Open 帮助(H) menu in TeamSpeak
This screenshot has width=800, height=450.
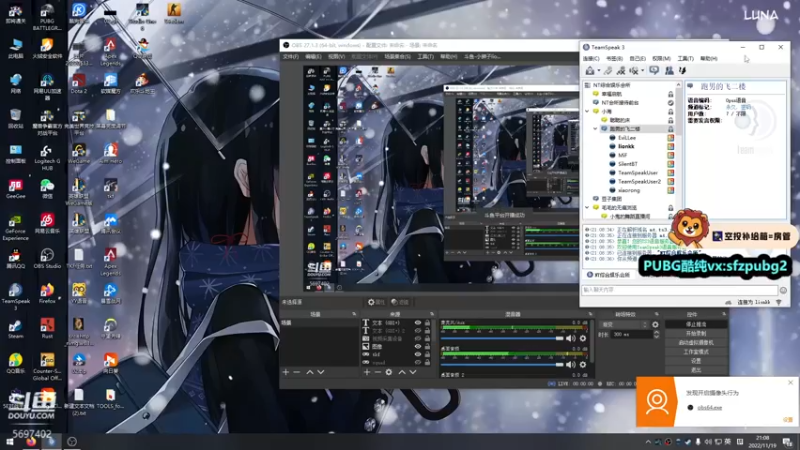tap(709, 59)
